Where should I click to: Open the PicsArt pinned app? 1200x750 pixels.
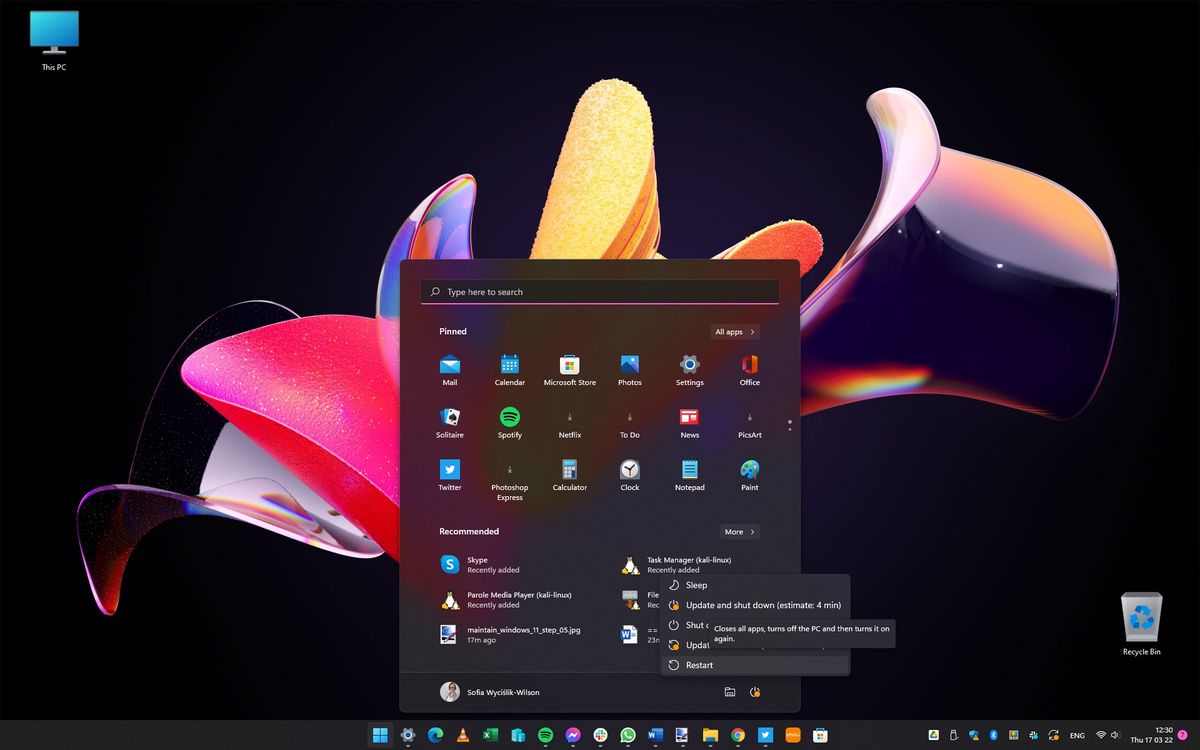click(x=748, y=418)
